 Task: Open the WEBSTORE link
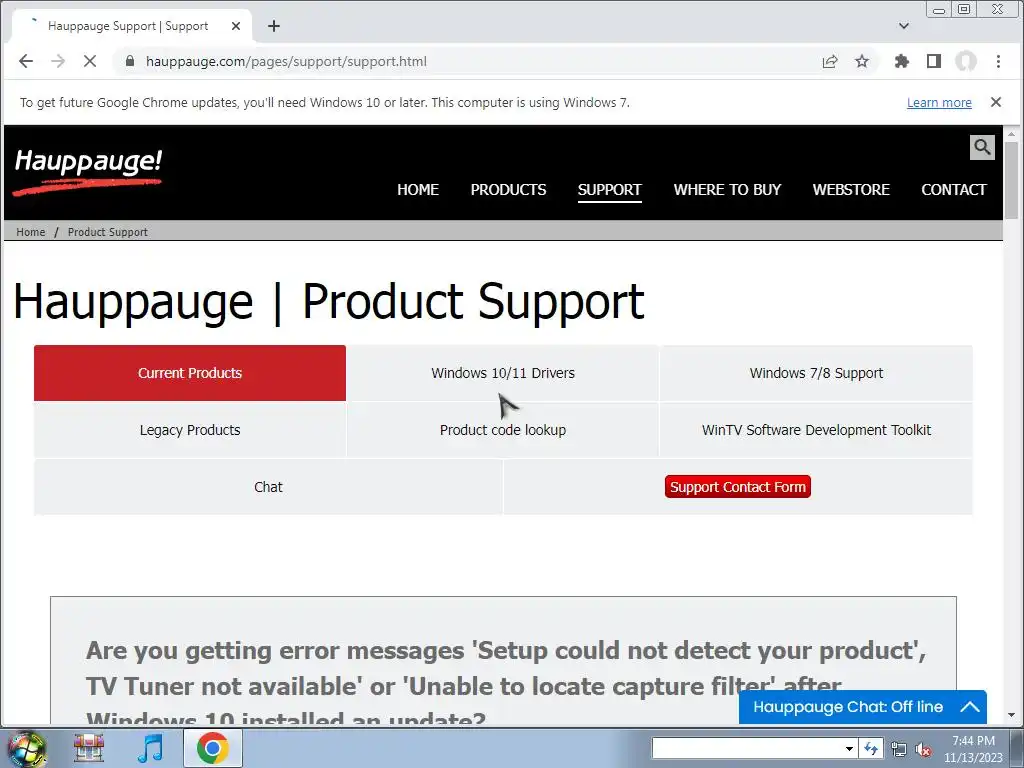[x=851, y=189]
